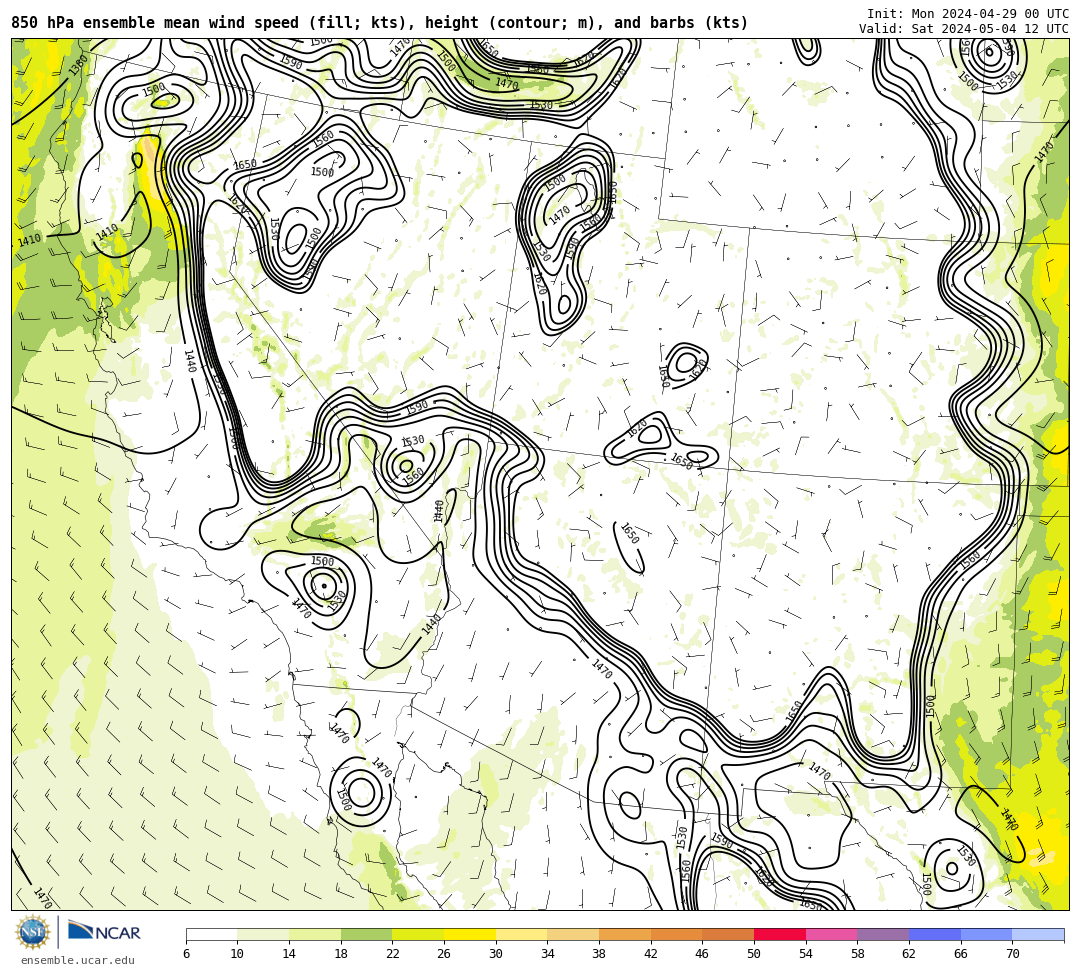Open the ensemble.ucar.edu link text
1080x973 pixels.
pyautogui.click(x=78, y=960)
